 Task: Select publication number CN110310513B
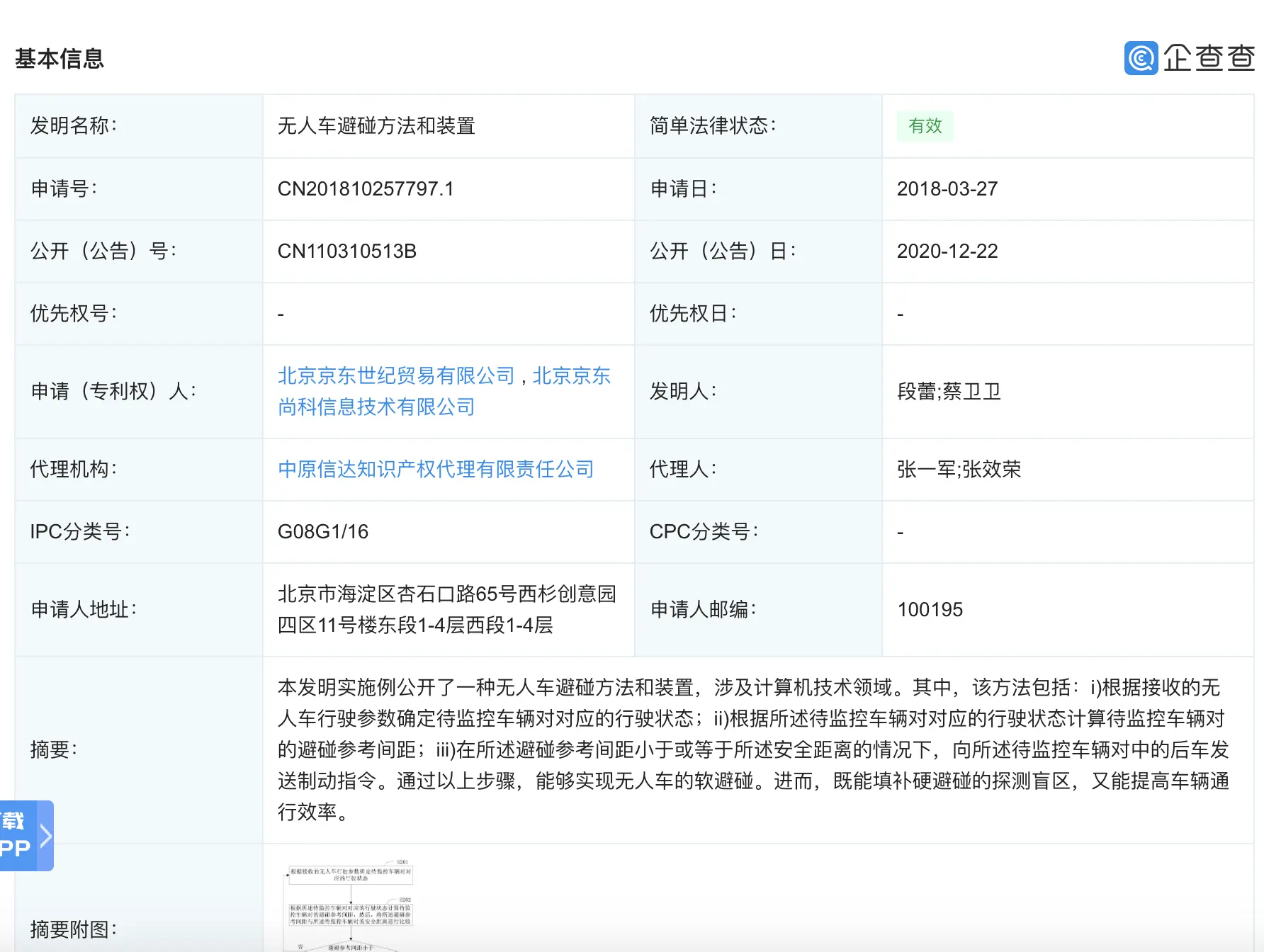pos(347,251)
